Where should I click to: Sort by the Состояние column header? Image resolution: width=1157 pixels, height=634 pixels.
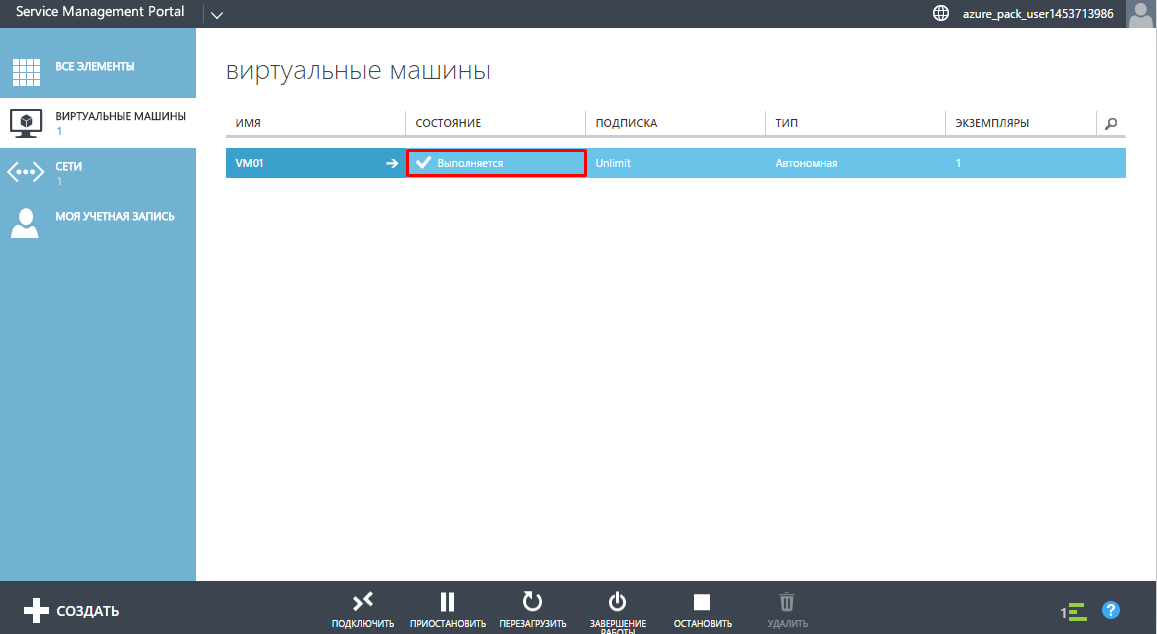(448, 123)
